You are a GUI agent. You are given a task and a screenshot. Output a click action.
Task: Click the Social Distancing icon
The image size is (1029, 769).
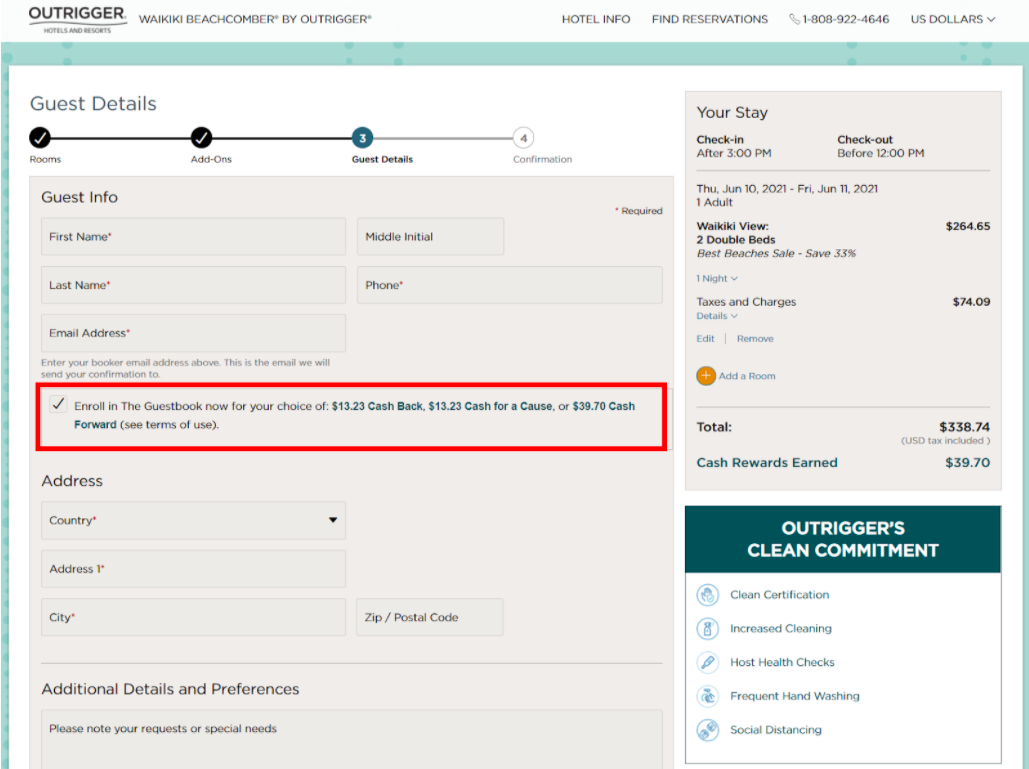click(x=707, y=730)
